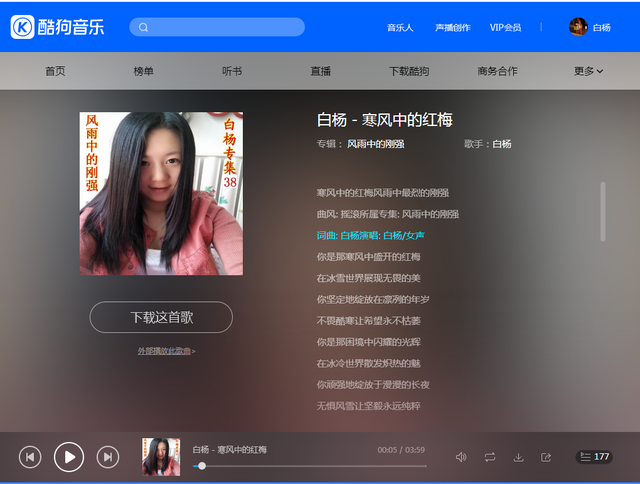
Task: Click the search magnifier icon
Action: point(143,27)
